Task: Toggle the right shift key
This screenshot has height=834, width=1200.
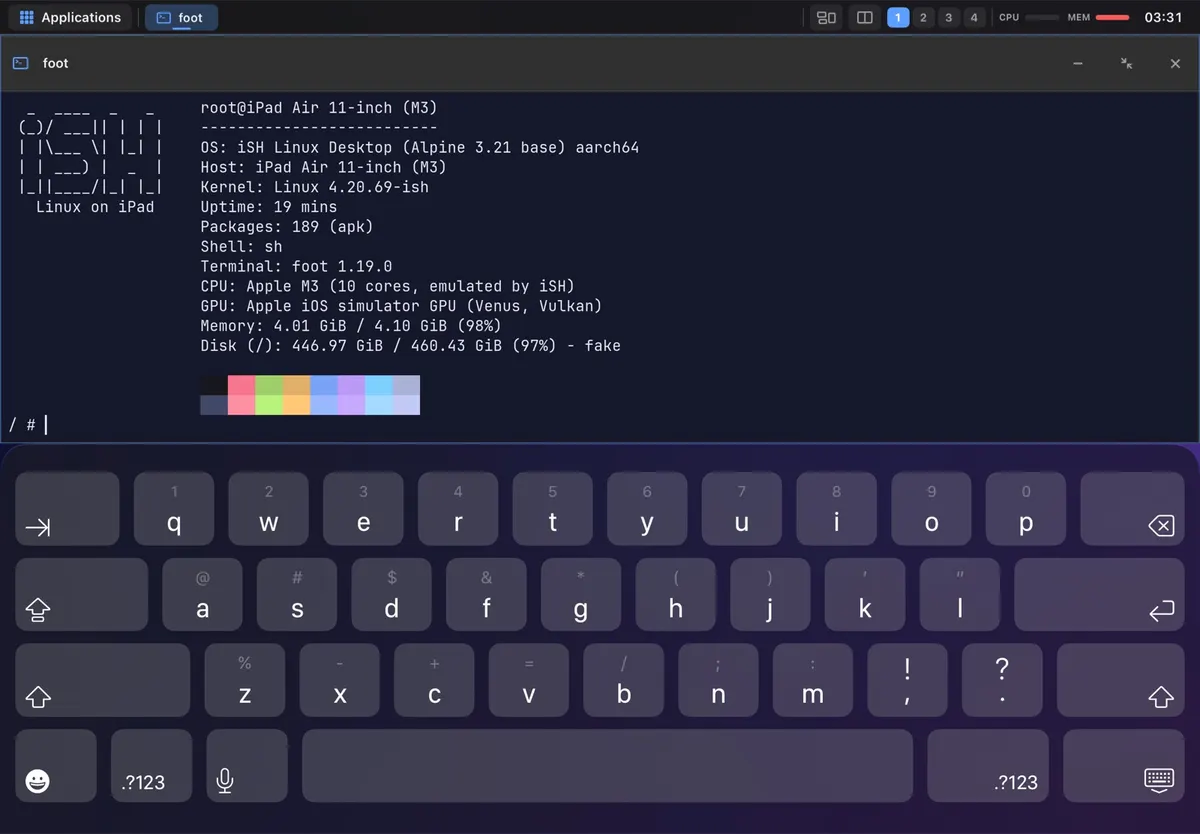Action: coord(1121,680)
